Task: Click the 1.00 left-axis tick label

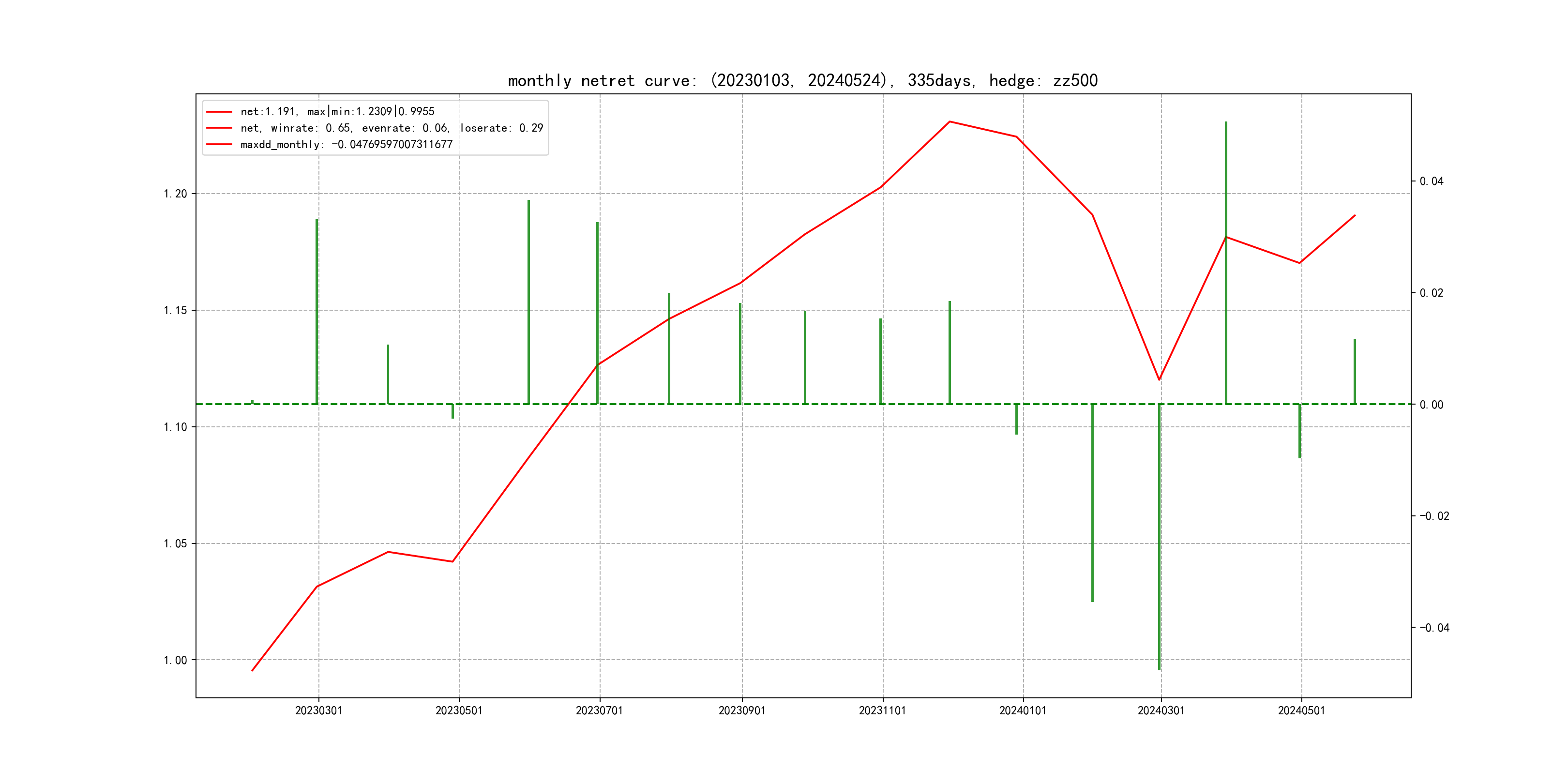Action: [x=175, y=660]
